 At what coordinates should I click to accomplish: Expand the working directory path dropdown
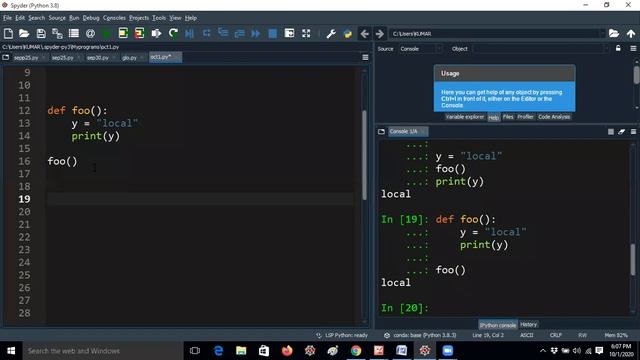tap(602, 33)
